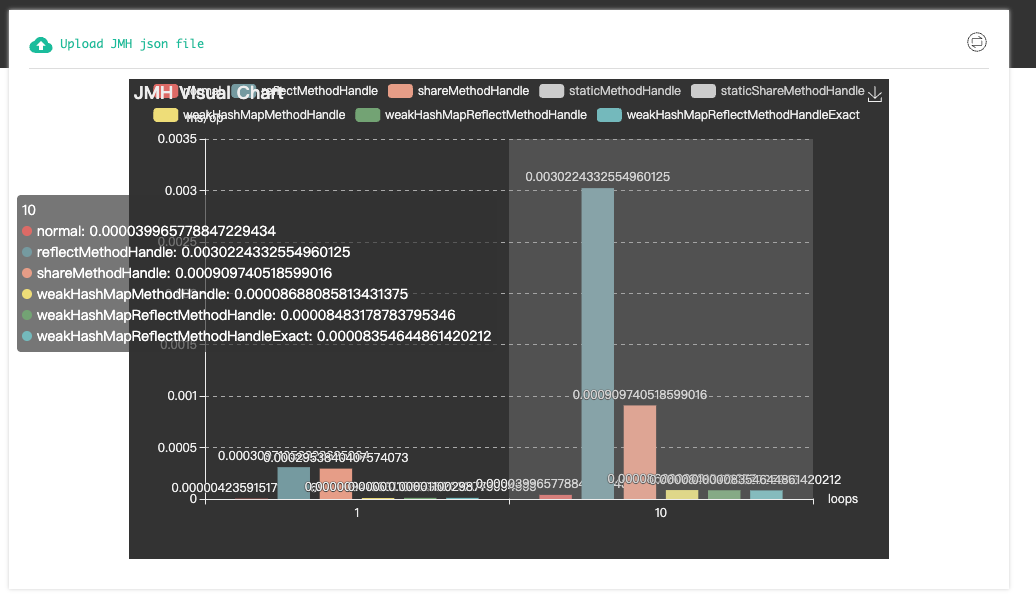Image resolution: width=1036 pixels, height=606 pixels.
Task: Click the circular swap icon at top right
Action: pyautogui.click(x=977, y=42)
